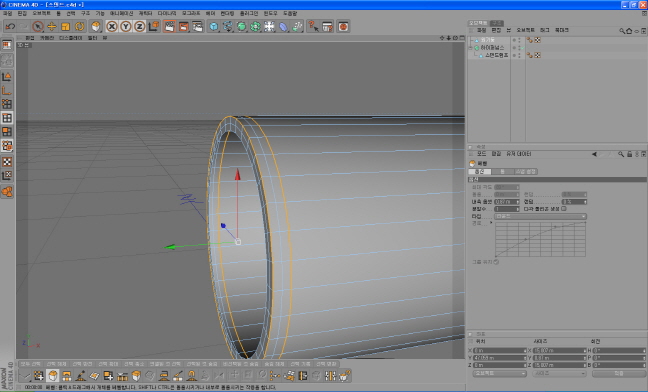Tick the N-gon creation checkbox in bevel options
This screenshot has height=392, width=648.
pos(564,209)
